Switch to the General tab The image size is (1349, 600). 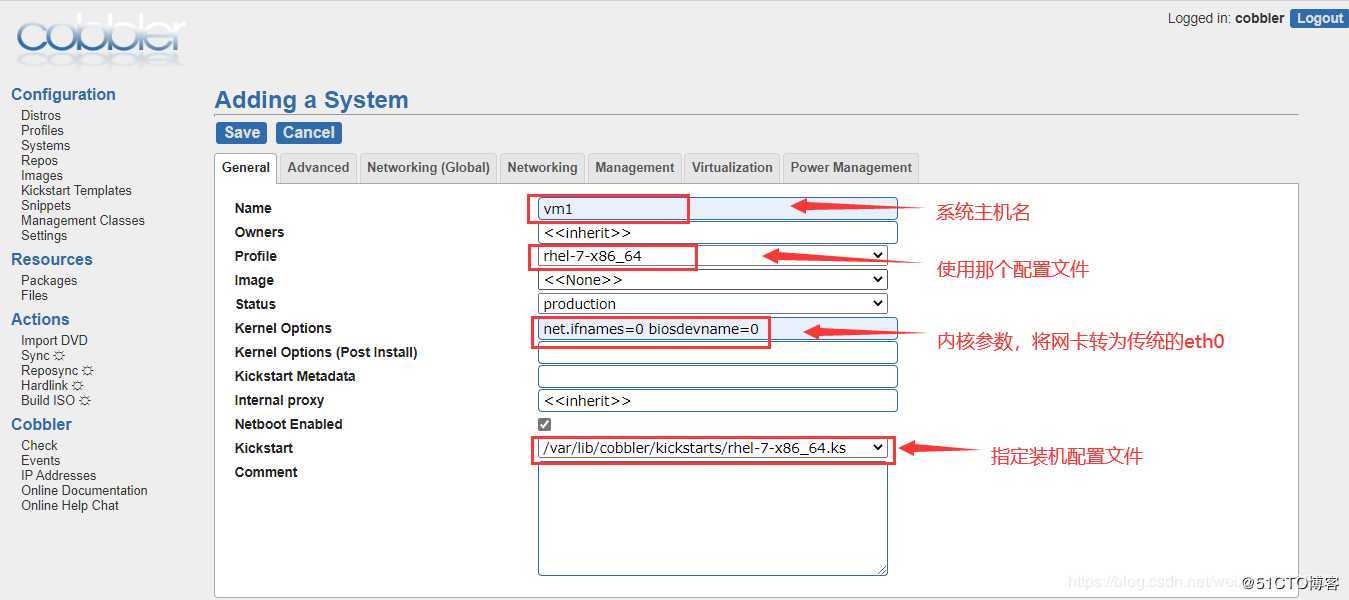tap(246, 167)
